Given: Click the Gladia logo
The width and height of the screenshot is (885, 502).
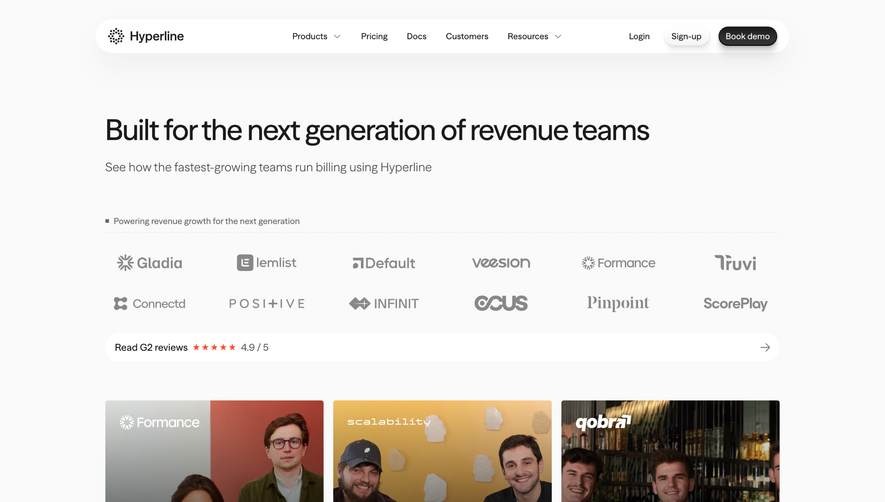Looking at the screenshot, I should 150,263.
